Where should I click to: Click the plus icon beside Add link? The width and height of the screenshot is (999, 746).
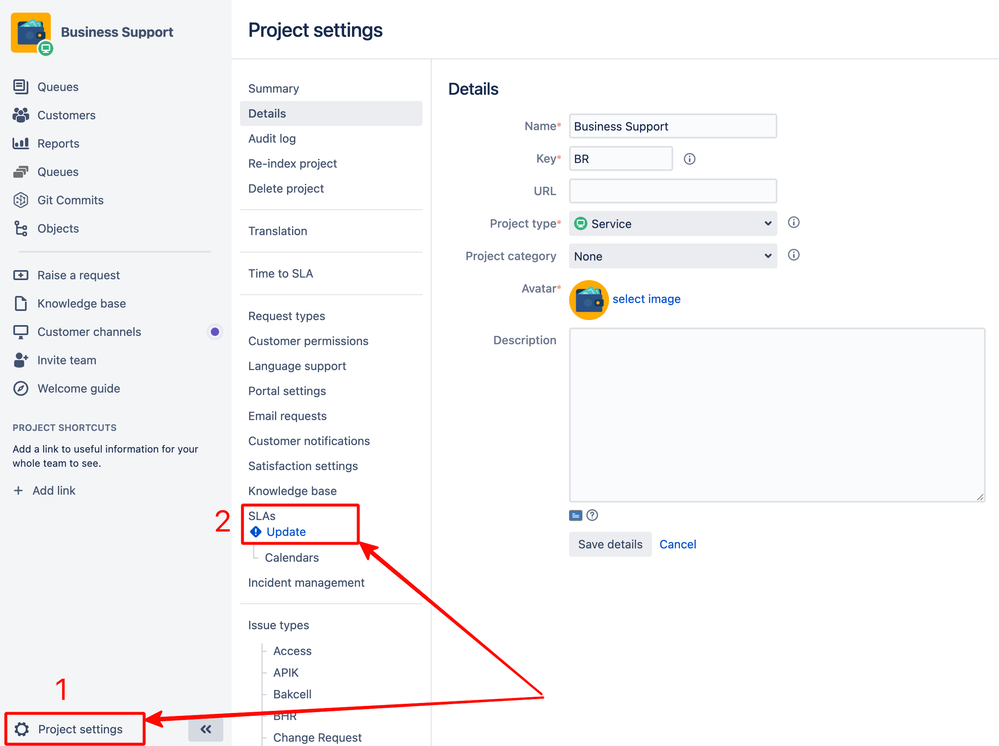(x=18, y=491)
